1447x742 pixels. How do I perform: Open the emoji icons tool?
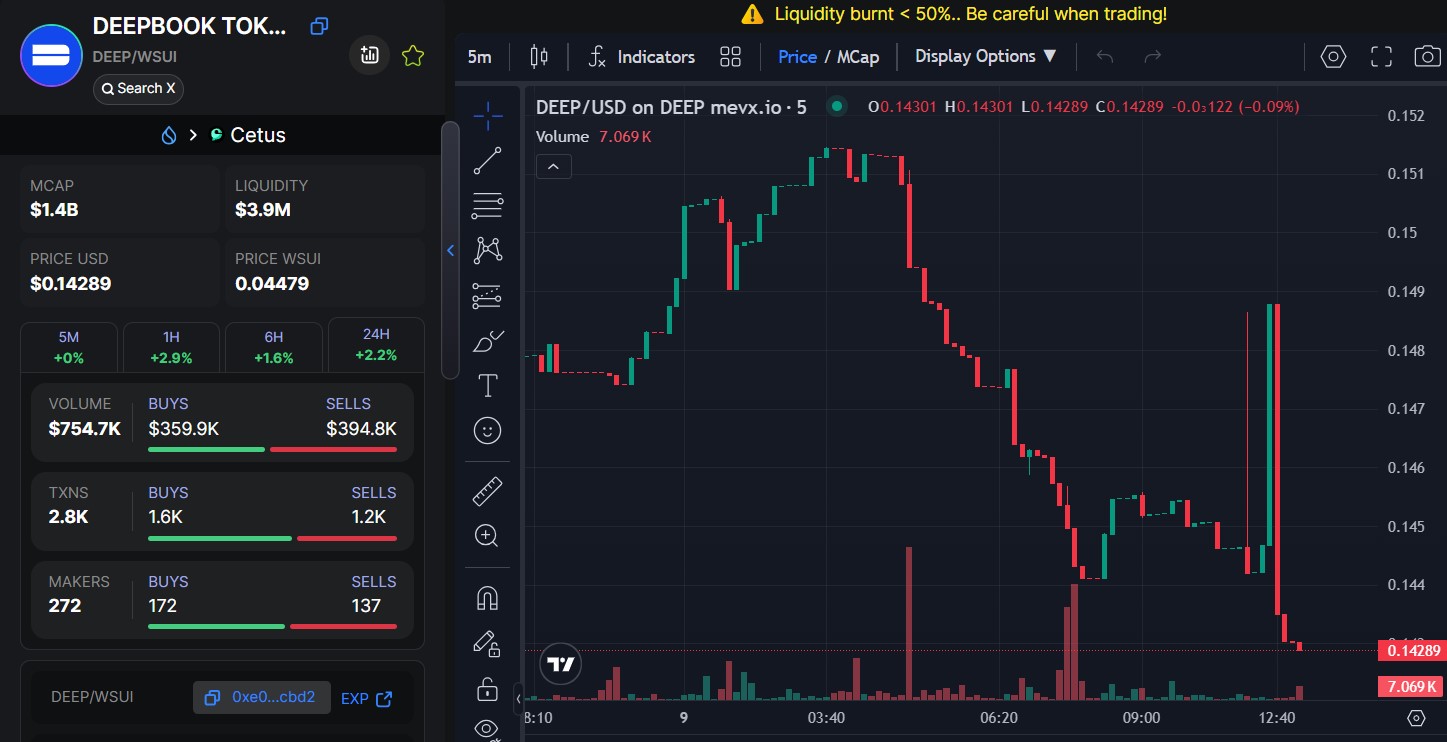click(x=487, y=430)
